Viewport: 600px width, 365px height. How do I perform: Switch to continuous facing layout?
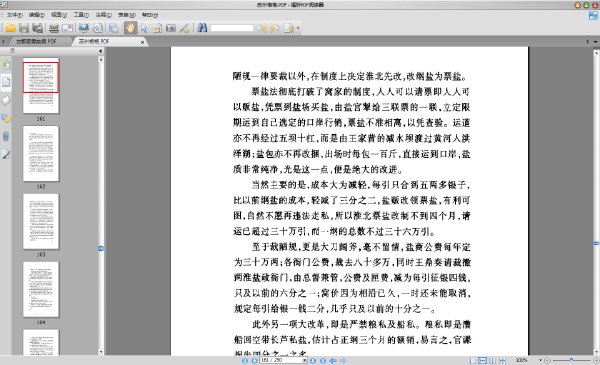coord(502,360)
